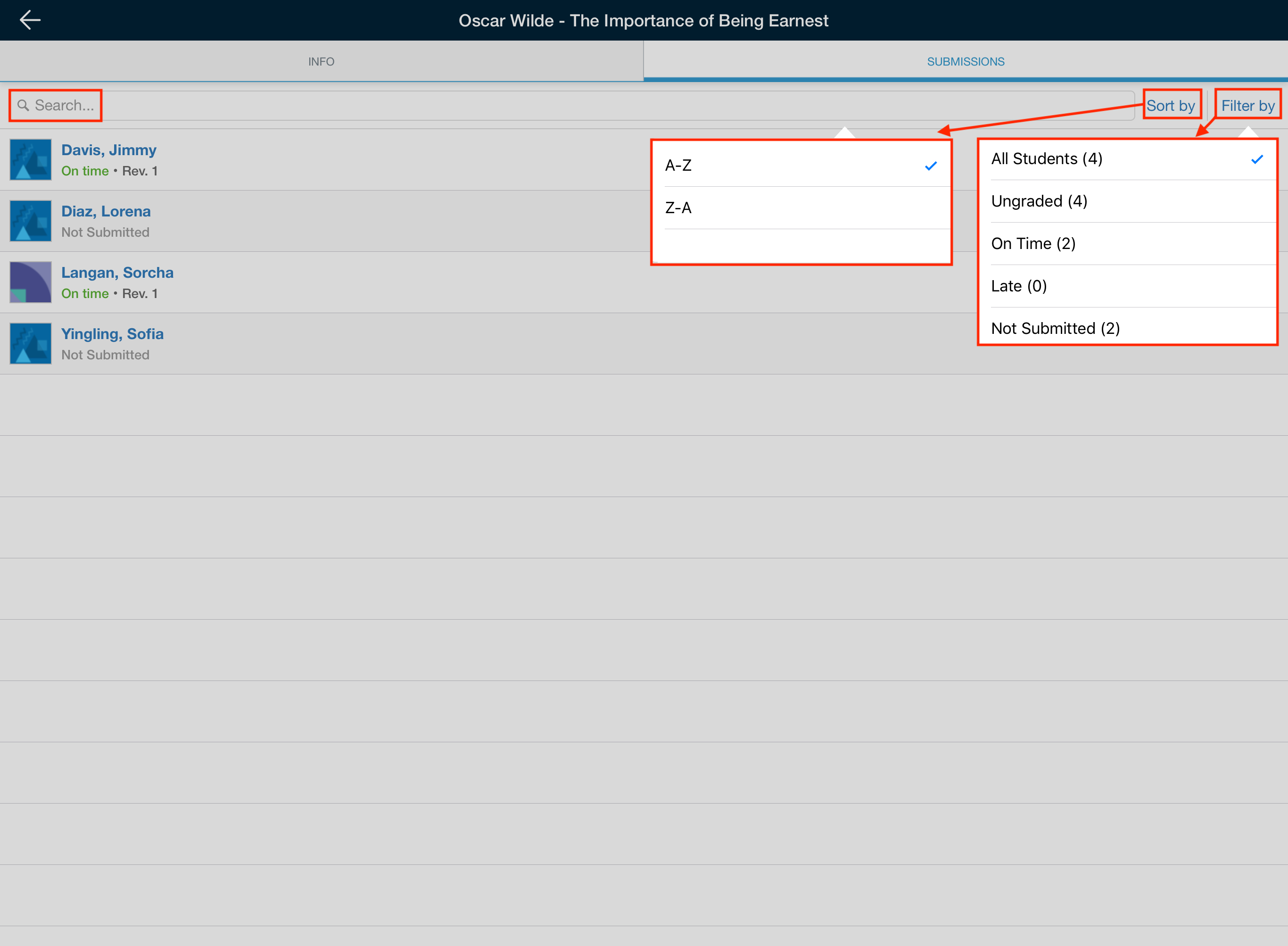Select Z-A sort order
1288x946 pixels.
click(x=679, y=208)
